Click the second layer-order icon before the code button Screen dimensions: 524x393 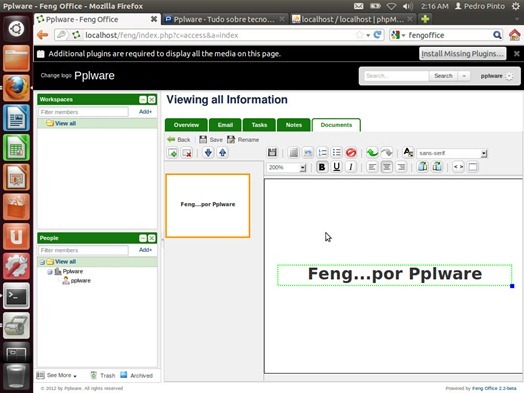(x=437, y=167)
